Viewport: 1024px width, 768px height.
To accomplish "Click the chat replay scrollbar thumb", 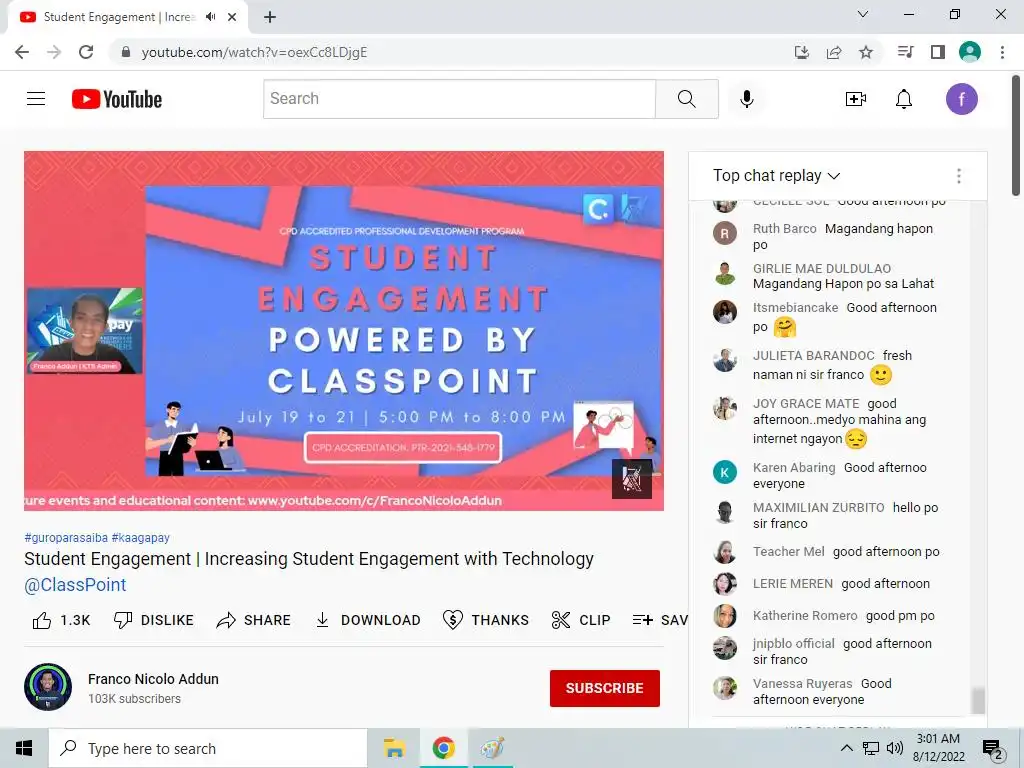I will [x=978, y=701].
